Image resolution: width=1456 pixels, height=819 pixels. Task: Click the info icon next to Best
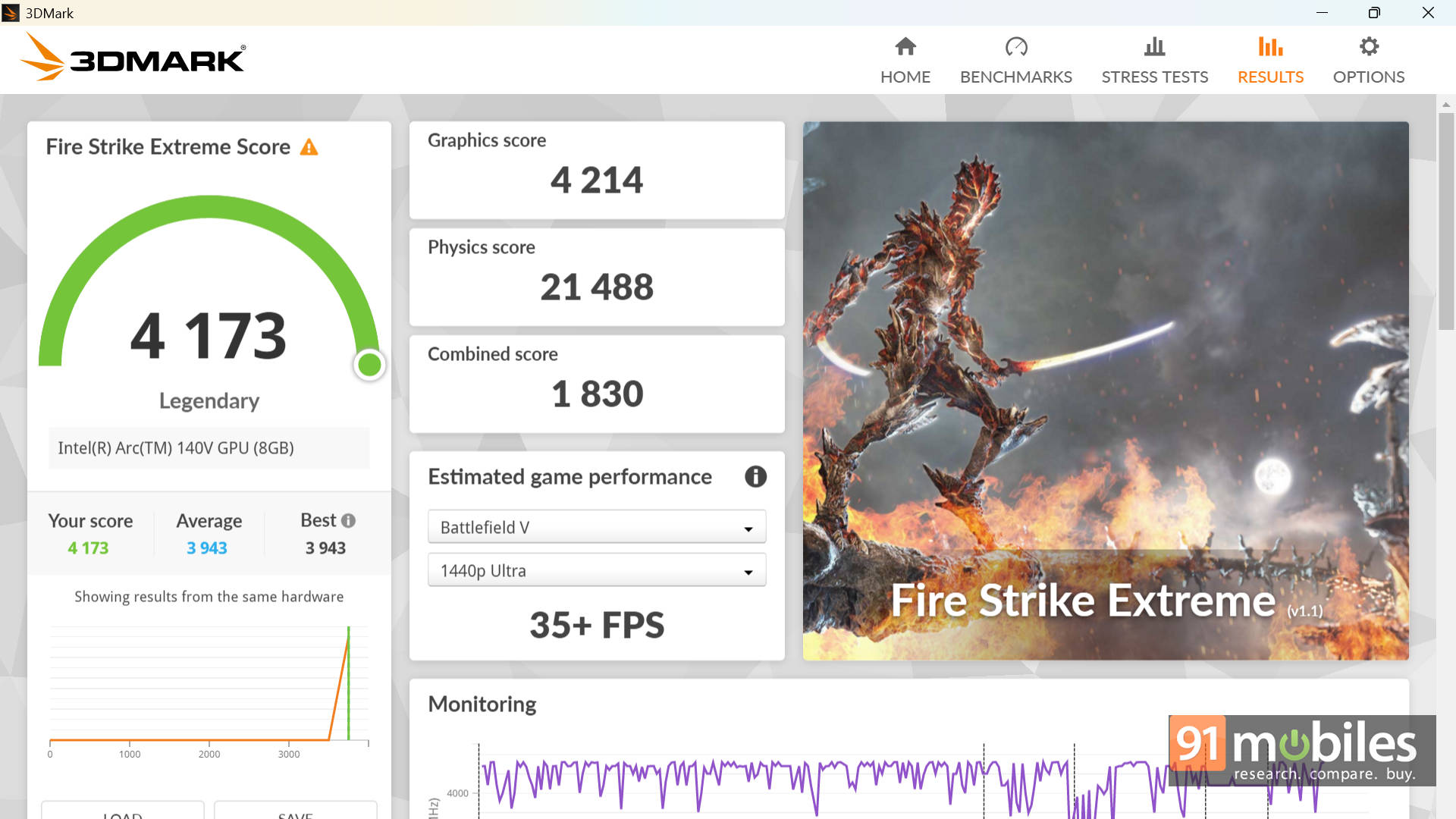pos(348,521)
